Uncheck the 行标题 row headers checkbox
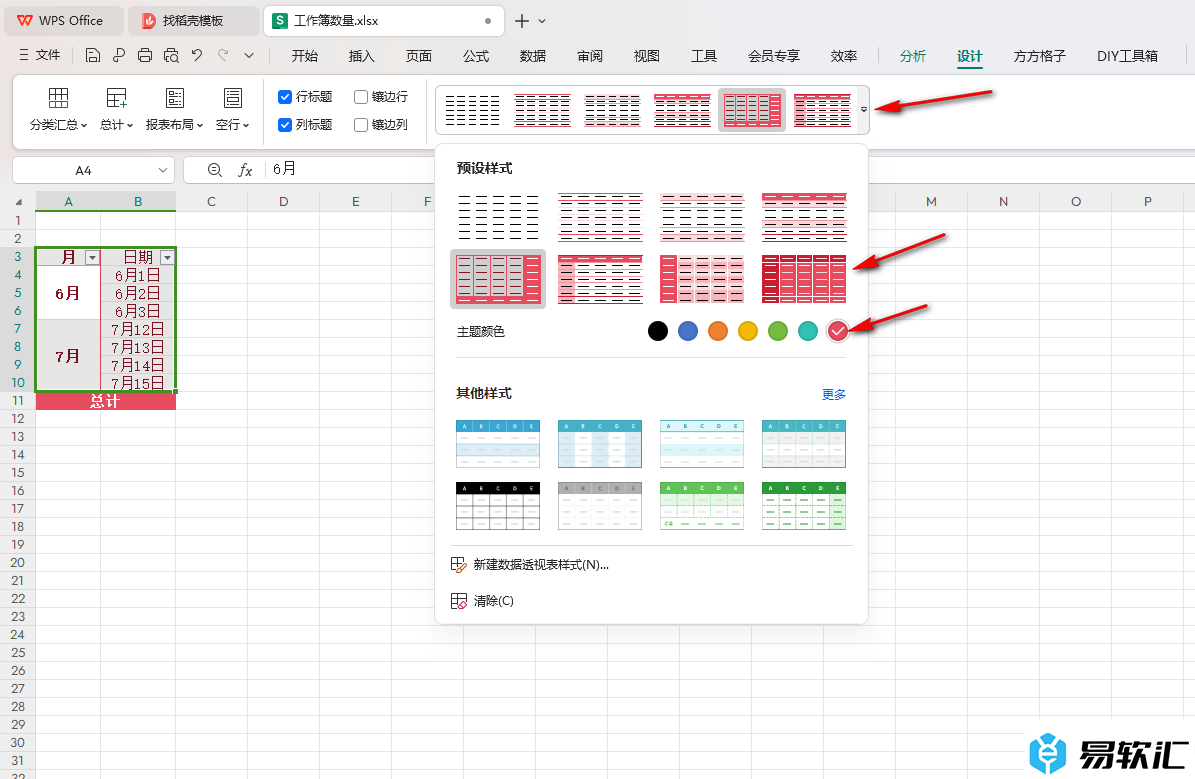The image size is (1195, 779). click(285, 97)
